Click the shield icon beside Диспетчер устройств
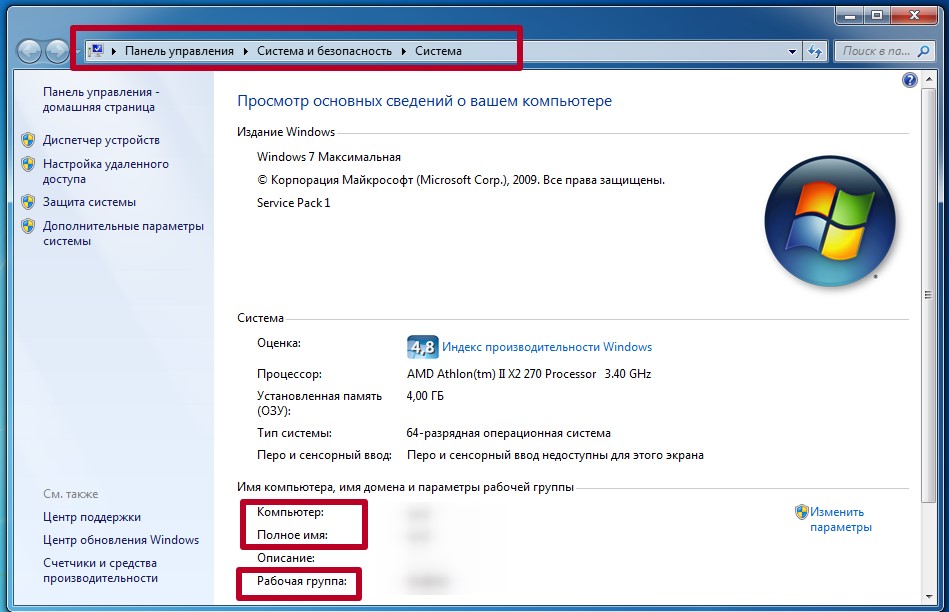Screen dimensions: 949x612 pos(28,141)
